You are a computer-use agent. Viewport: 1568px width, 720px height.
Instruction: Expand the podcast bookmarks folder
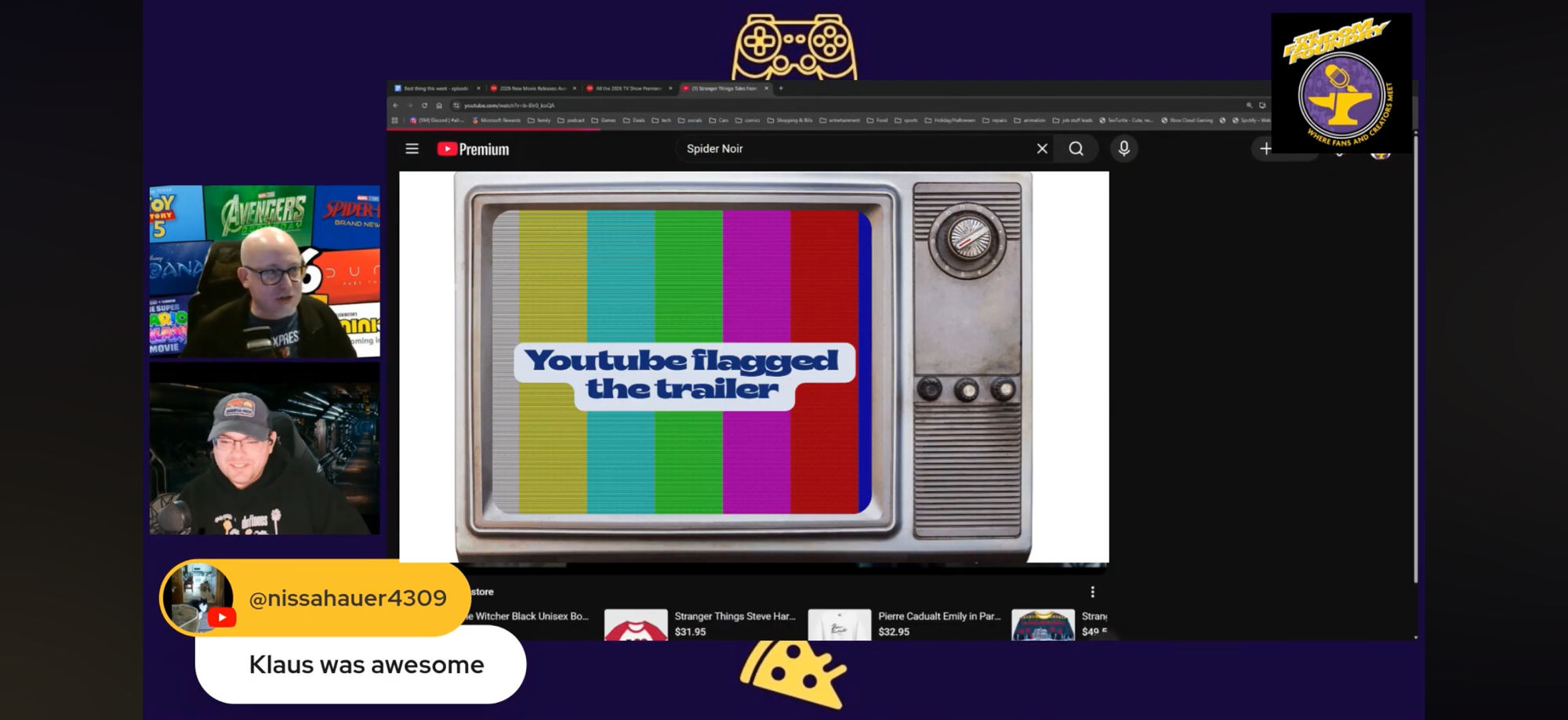[x=571, y=121]
